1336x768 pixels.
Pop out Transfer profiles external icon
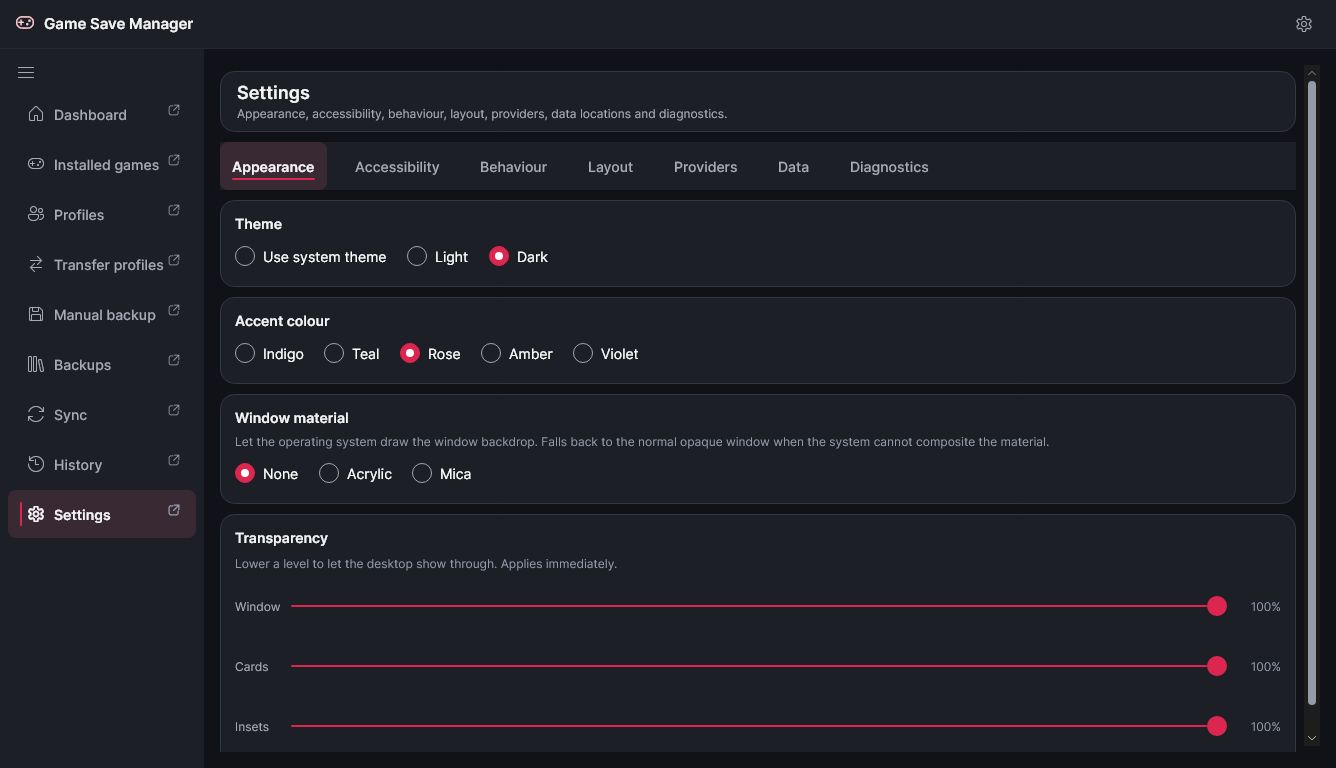pos(174,260)
